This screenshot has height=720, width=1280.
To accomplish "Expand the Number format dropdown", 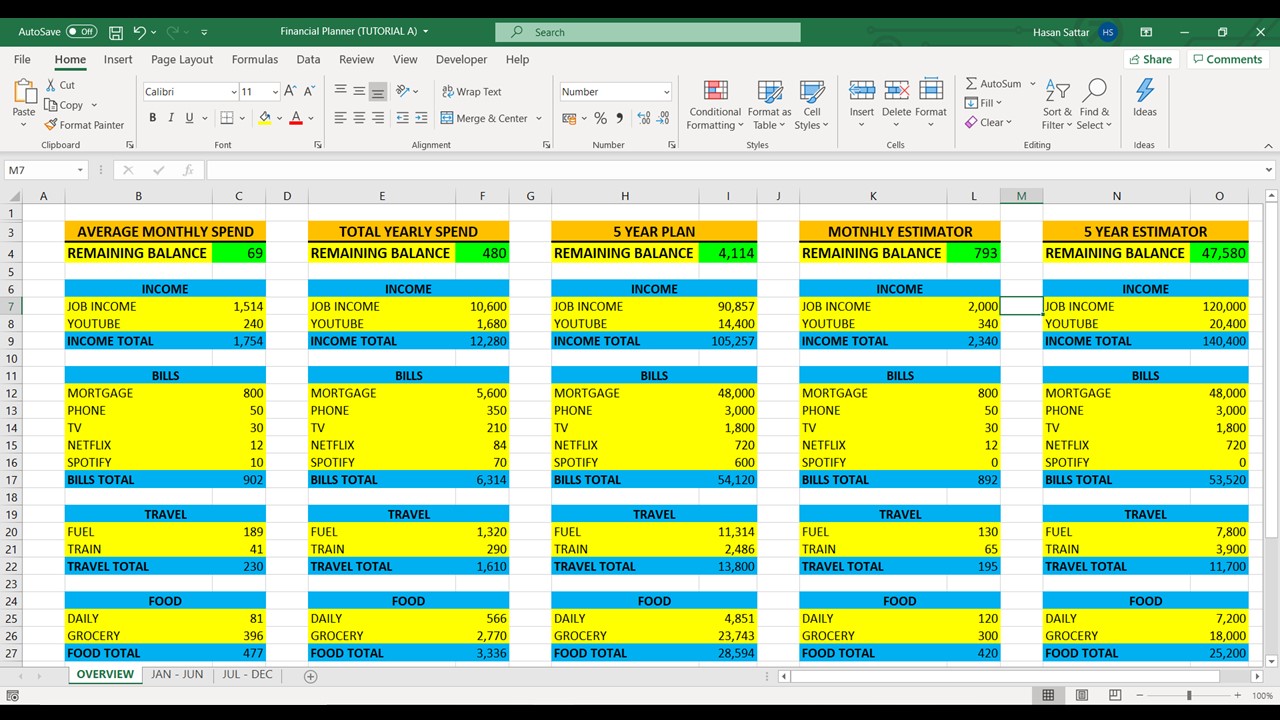I will (666, 92).
